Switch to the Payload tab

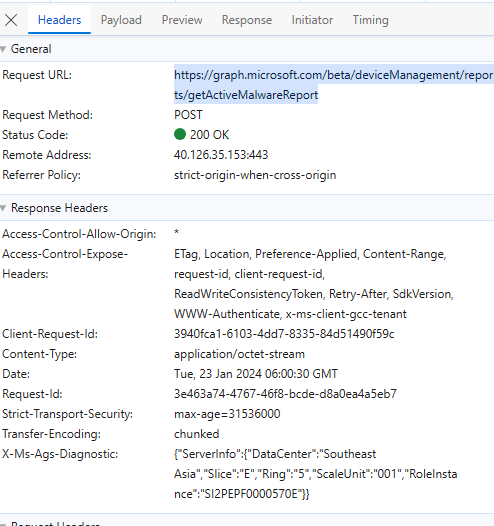[x=121, y=20]
